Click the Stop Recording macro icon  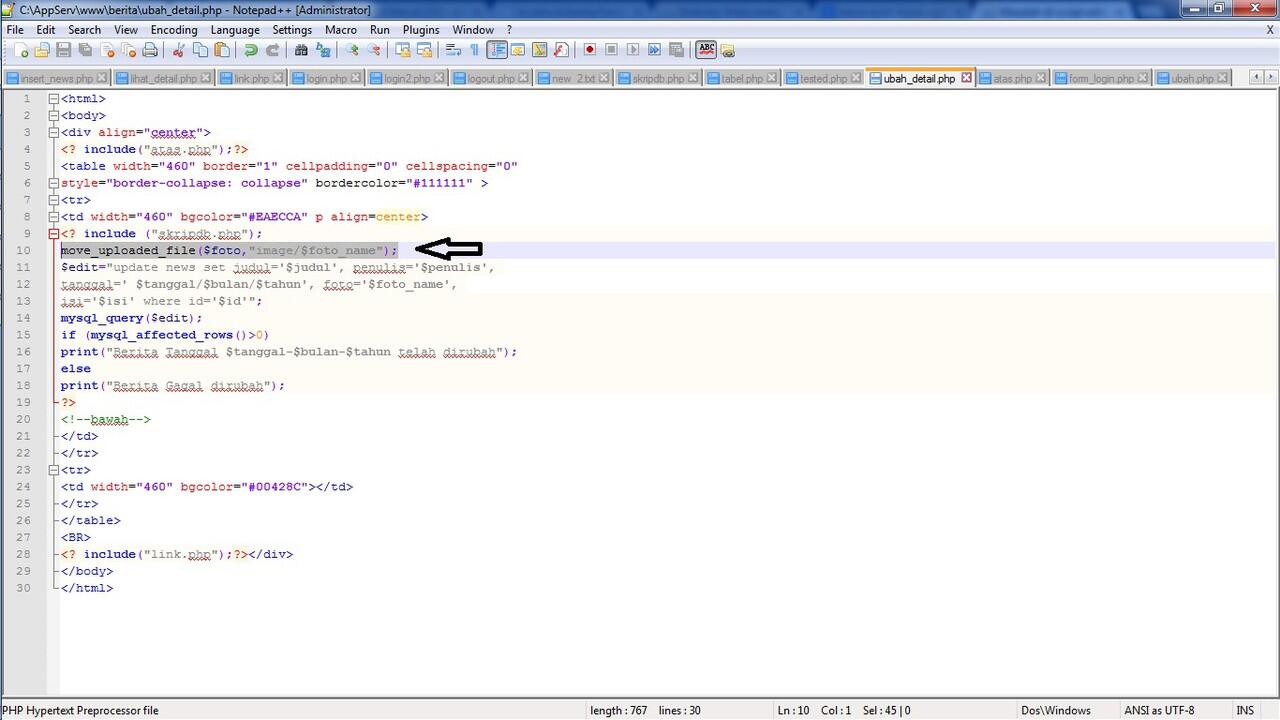point(611,50)
